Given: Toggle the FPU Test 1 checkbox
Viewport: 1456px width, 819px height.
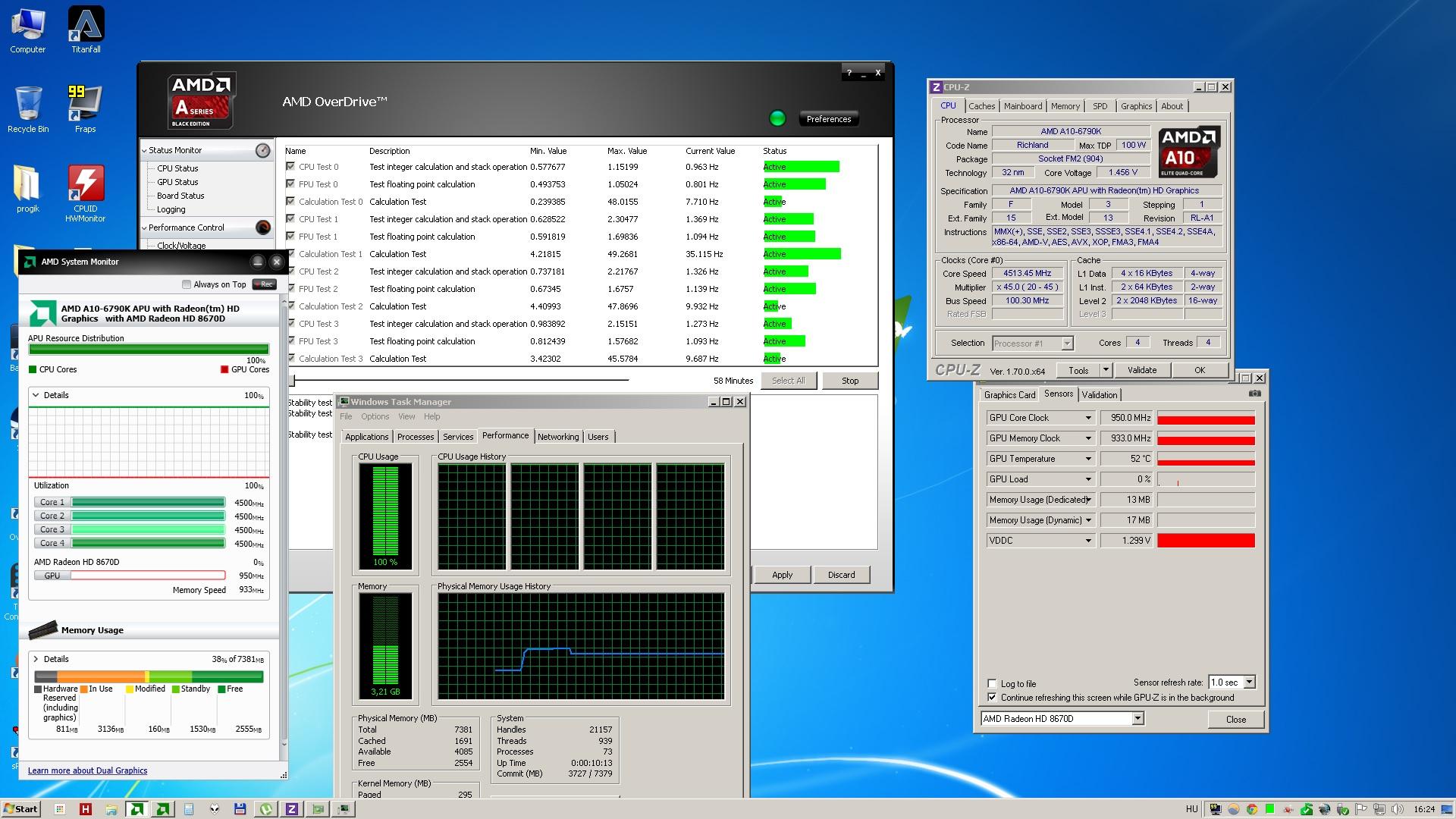Looking at the screenshot, I should pos(290,236).
